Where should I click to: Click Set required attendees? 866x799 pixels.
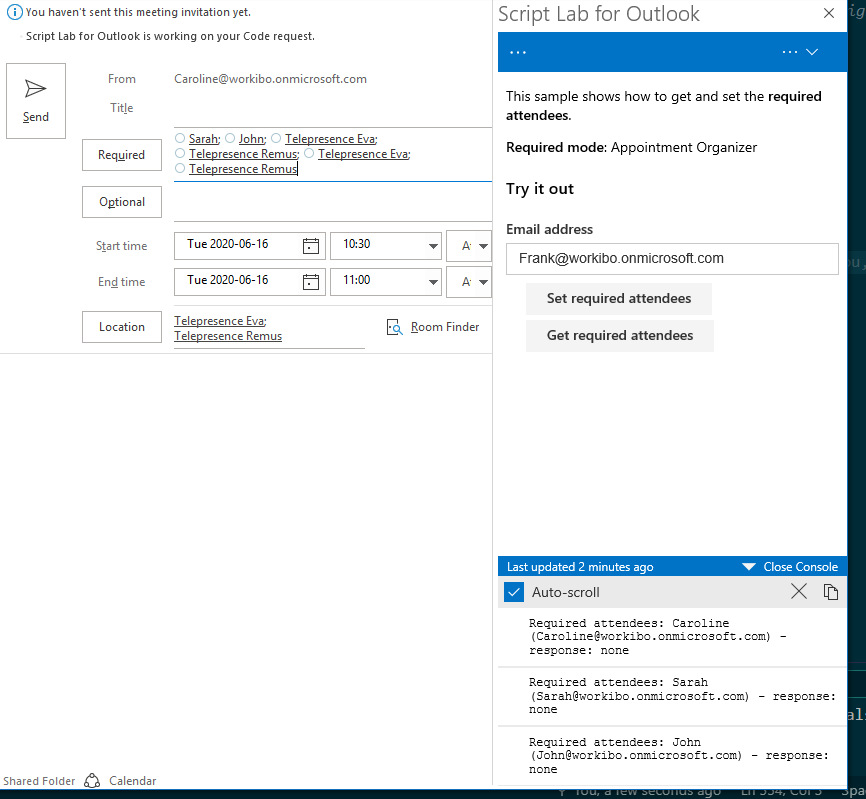coord(618,298)
